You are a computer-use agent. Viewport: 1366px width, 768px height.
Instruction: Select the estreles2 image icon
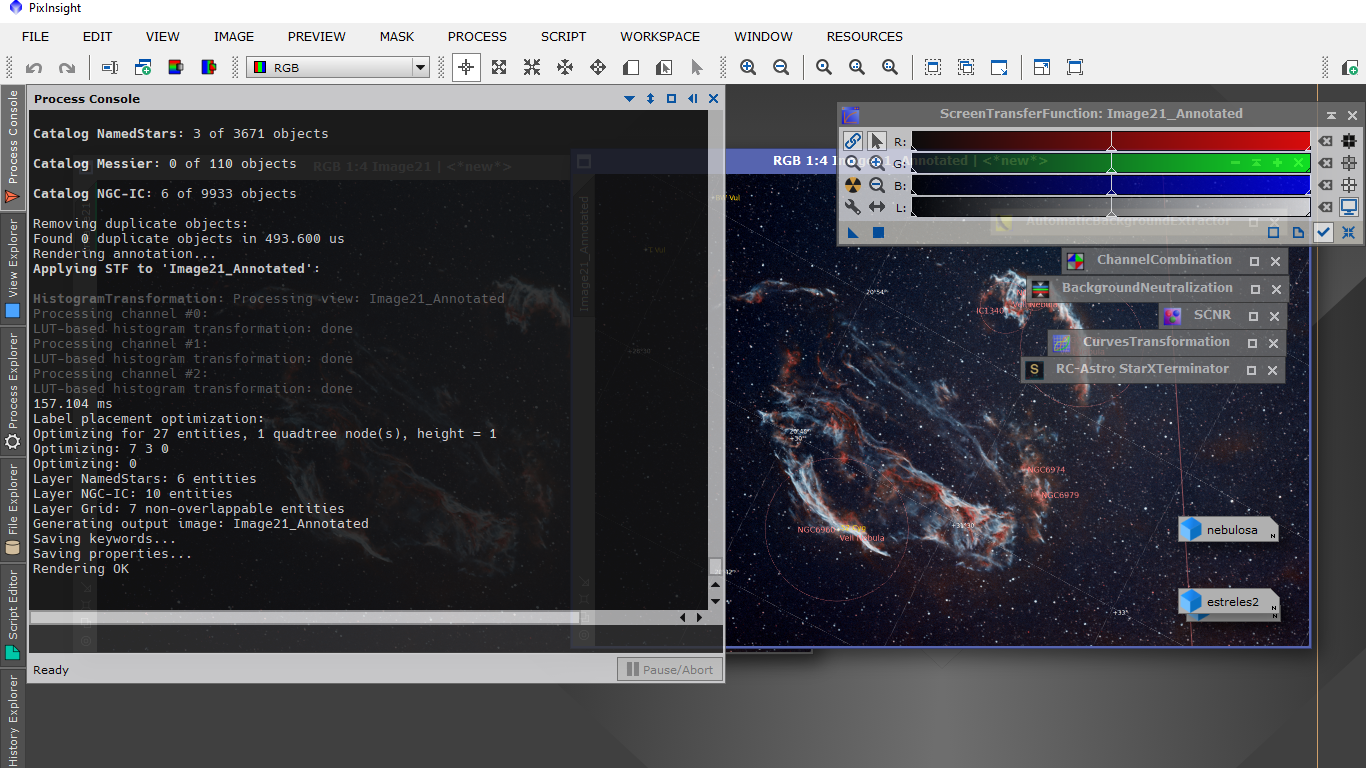[x=1228, y=602]
